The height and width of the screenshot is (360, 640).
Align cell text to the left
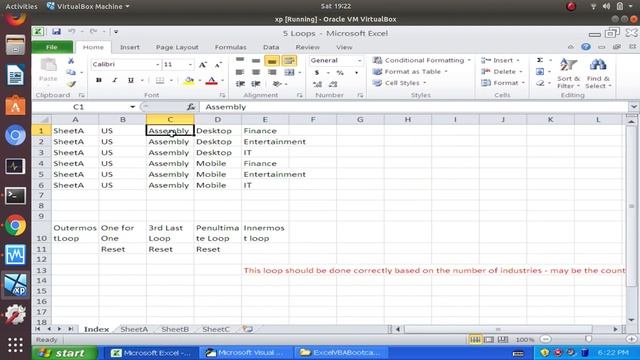(x=240, y=72)
